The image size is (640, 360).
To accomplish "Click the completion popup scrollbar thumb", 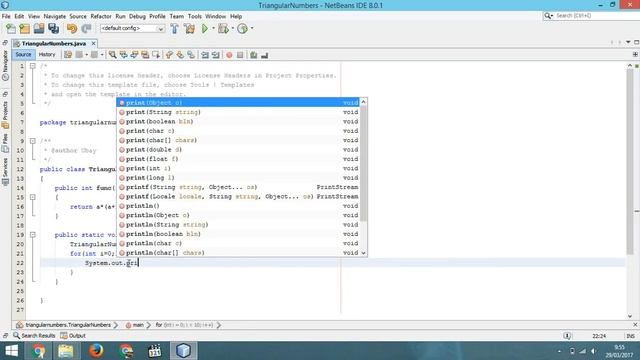I will pyautogui.click(x=363, y=163).
